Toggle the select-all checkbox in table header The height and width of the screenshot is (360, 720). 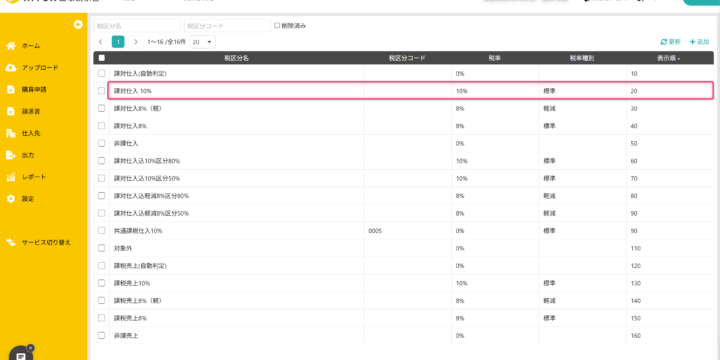(101, 58)
